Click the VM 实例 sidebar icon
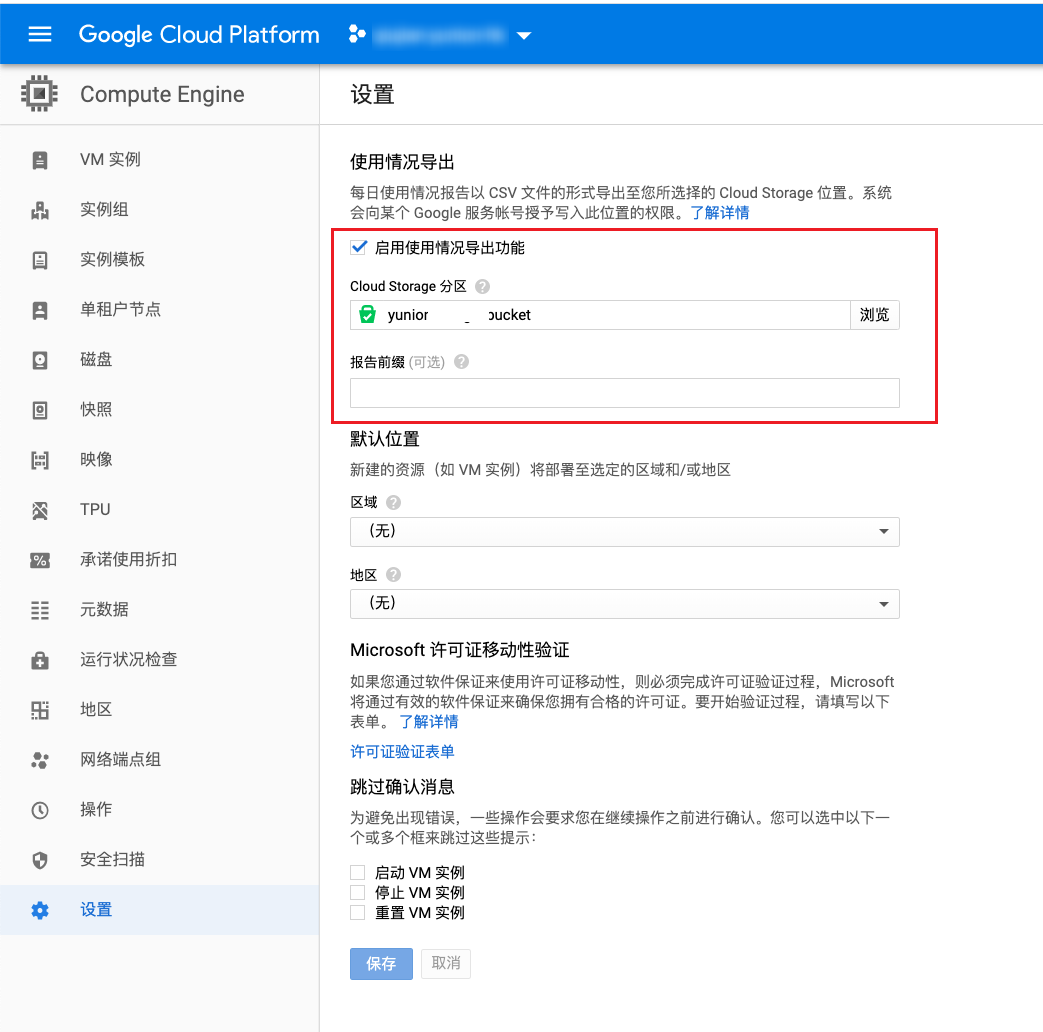Screen dimensions: 1043x1032 pos(40,160)
